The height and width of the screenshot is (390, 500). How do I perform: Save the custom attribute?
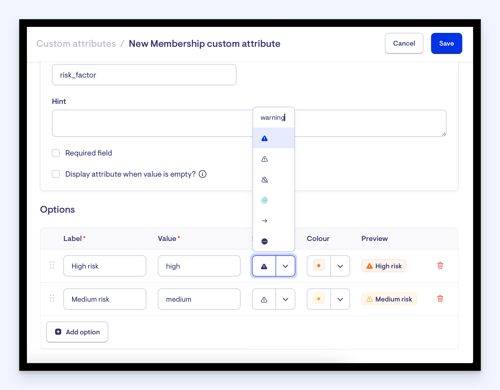coord(446,43)
